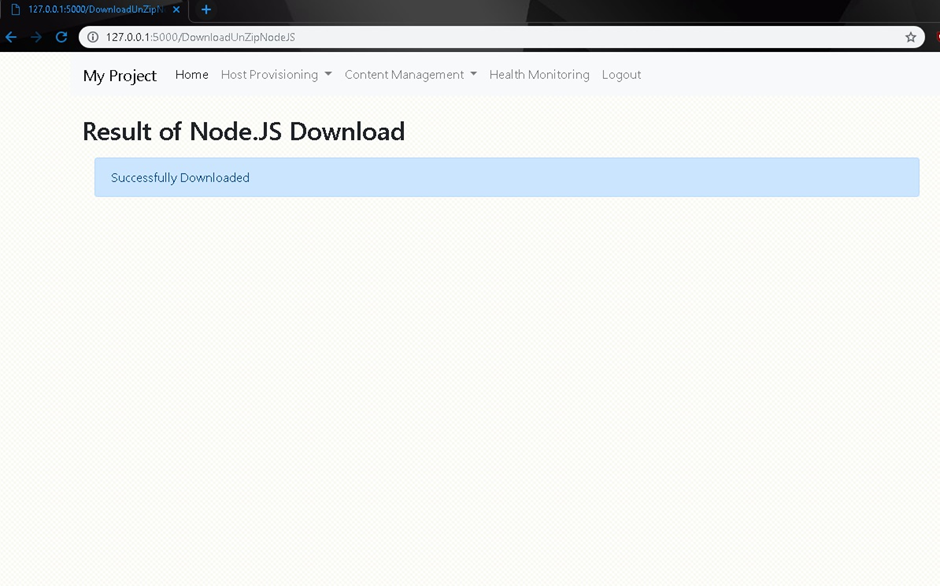The height and width of the screenshot is (586, 940).
Task: Open a new browser tab with plus icon
Action: [x=206, y=10]
